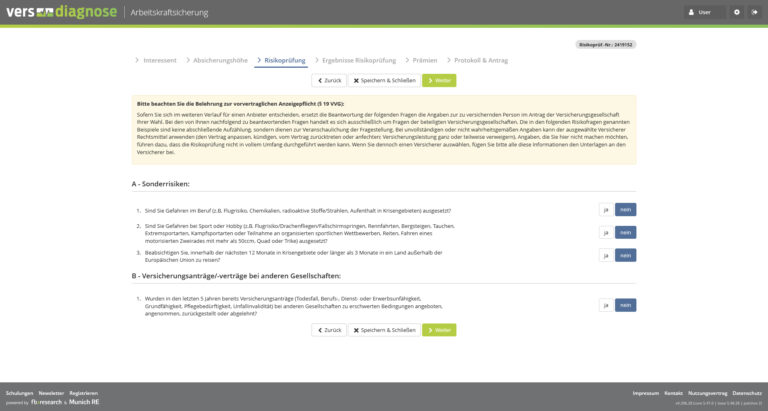Switch to the Absicherungshöhe step
768x411 pixels.
pyautogui.click(x=220, y=60)
